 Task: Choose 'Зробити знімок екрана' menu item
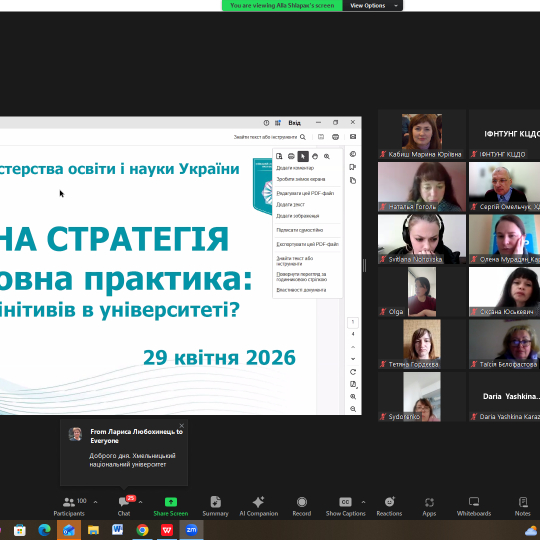pos(301,179)
